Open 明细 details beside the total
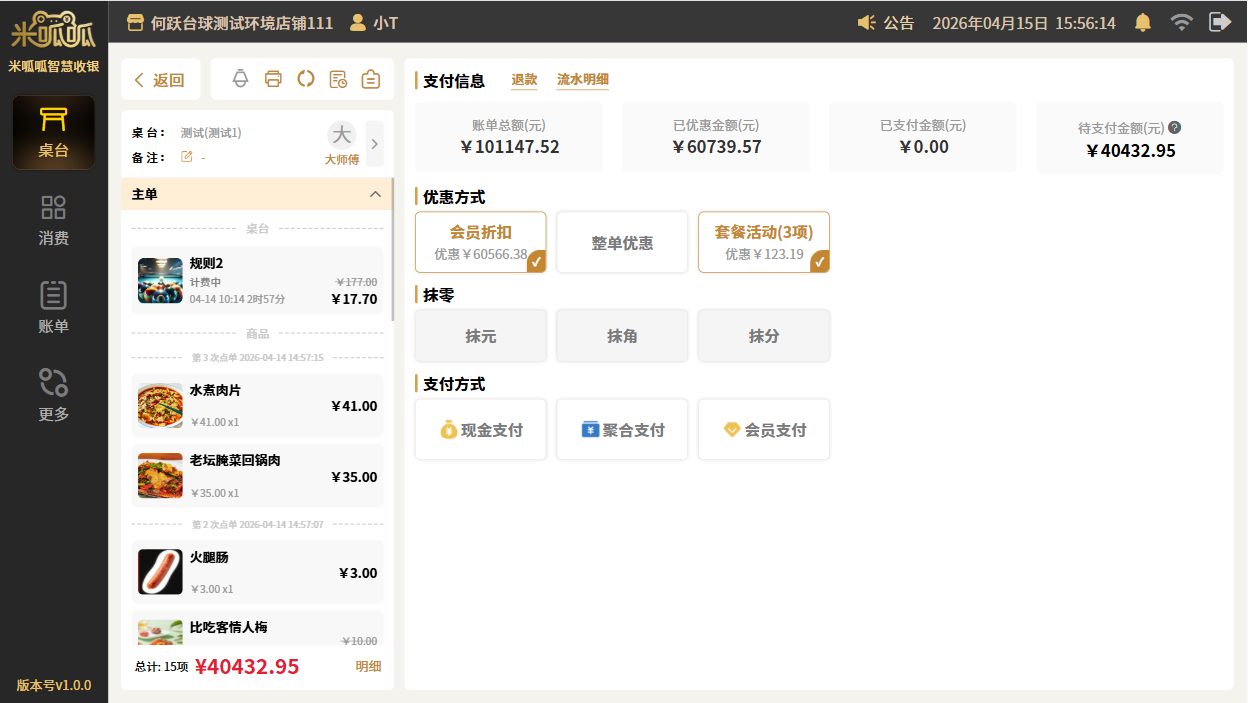 click(x=368, y=667)
